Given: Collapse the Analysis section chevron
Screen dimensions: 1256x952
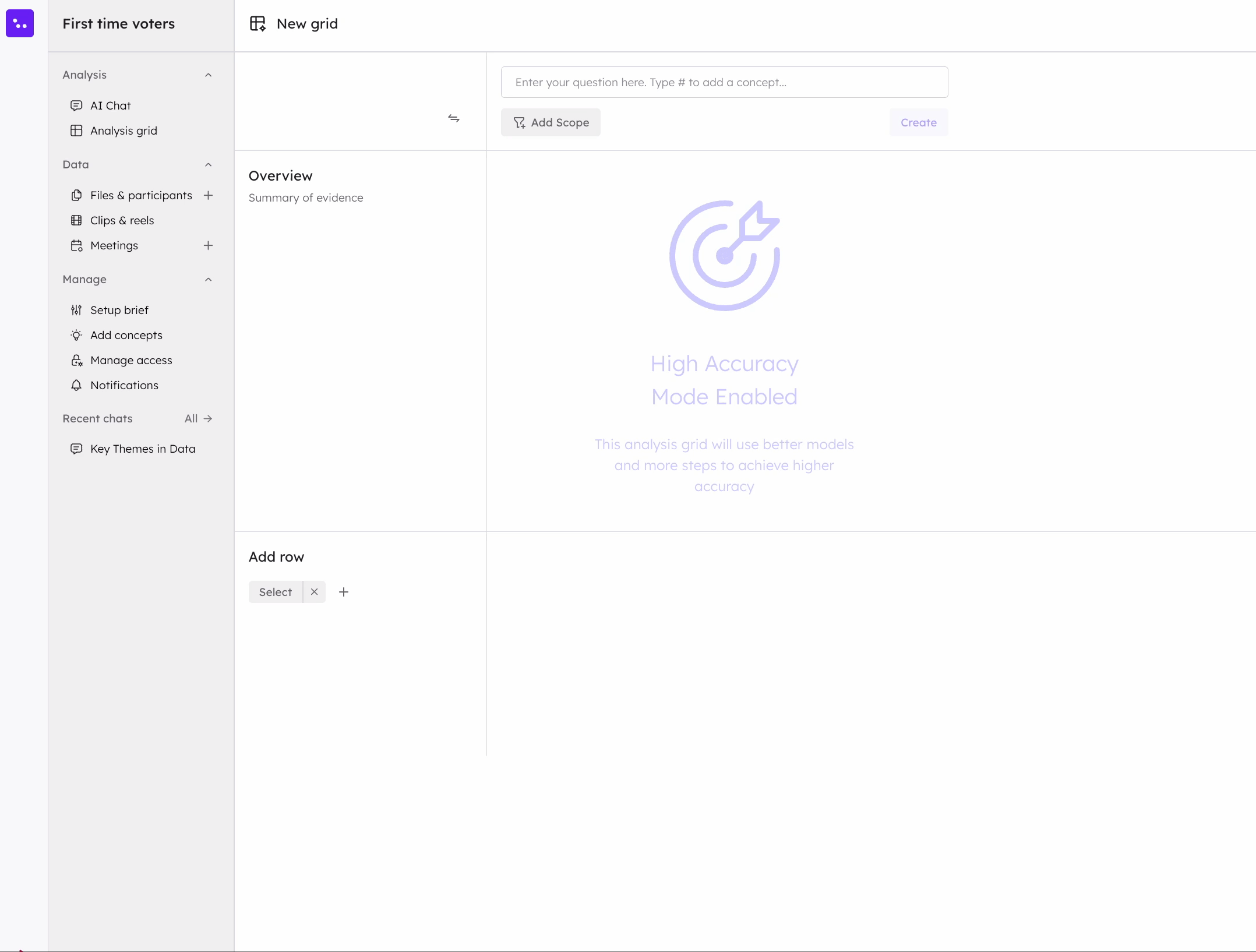Looking at the screenshot, I should pos(208,75).
